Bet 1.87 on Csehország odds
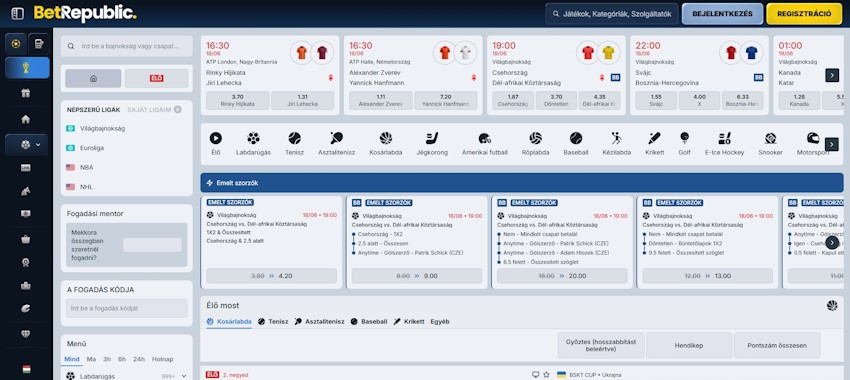This screenshot has height=380, width=850. tap(513, 100)
